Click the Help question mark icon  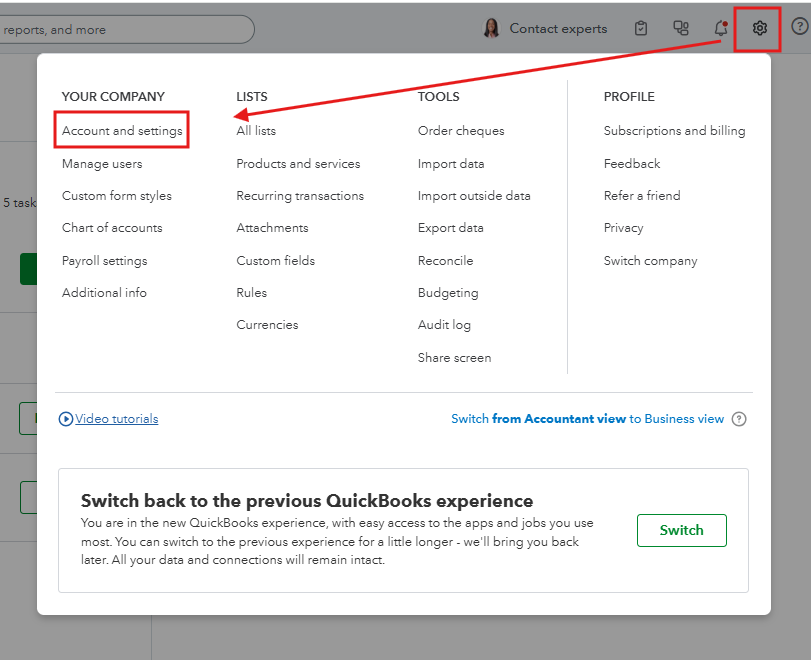[799, 28]
